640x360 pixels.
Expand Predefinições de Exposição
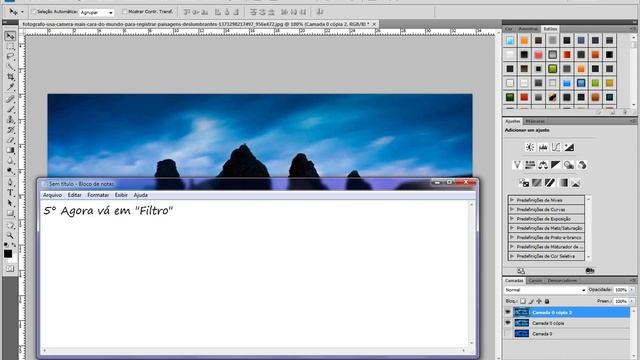tap(512, 219)
